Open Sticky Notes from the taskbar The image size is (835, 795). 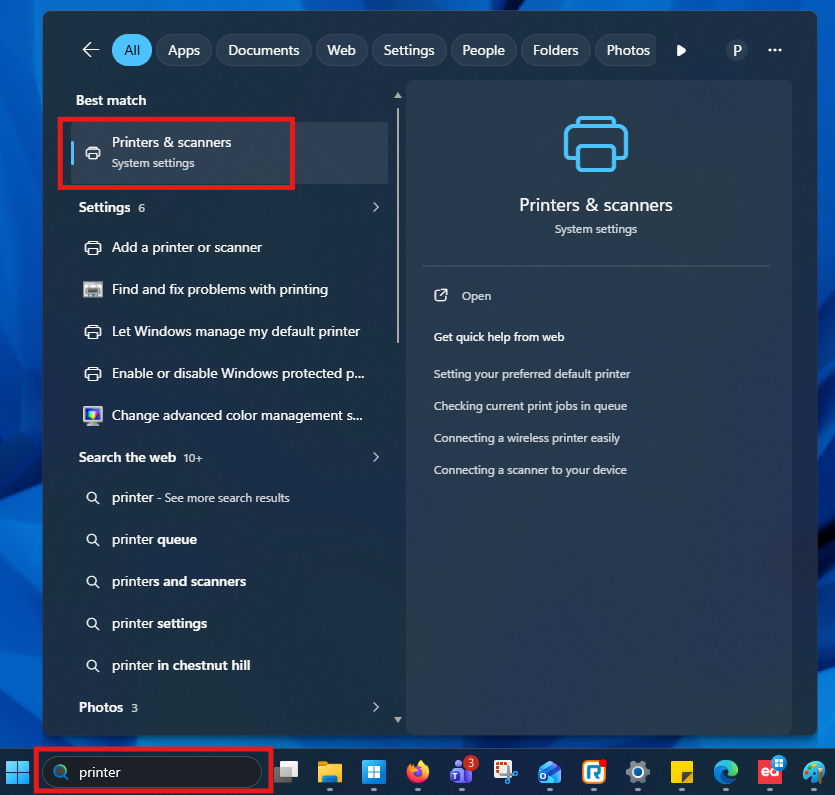point(682,772)
